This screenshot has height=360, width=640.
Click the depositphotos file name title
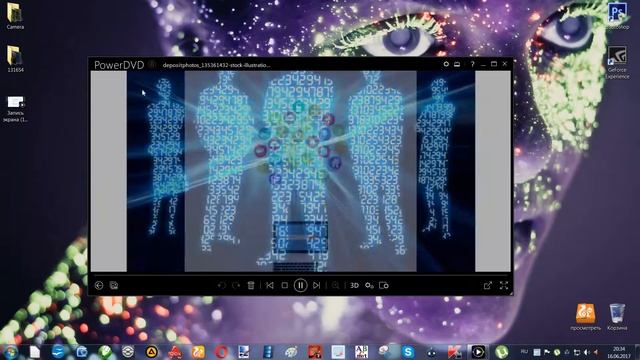(x=216, y=65)
